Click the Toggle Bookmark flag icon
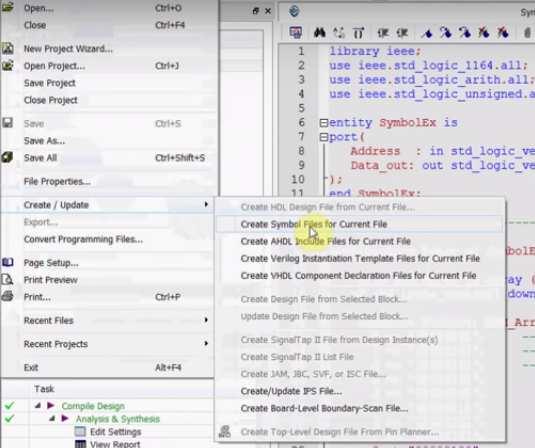Viewport: 535px width, 448px height. coord(426,33)
